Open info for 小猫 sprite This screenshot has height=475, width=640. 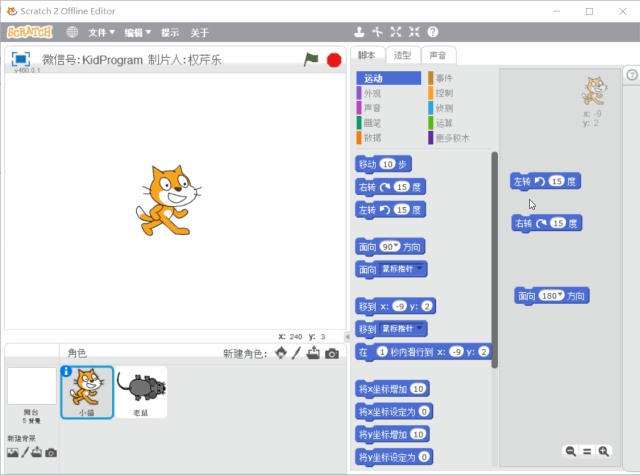point(66,371)
